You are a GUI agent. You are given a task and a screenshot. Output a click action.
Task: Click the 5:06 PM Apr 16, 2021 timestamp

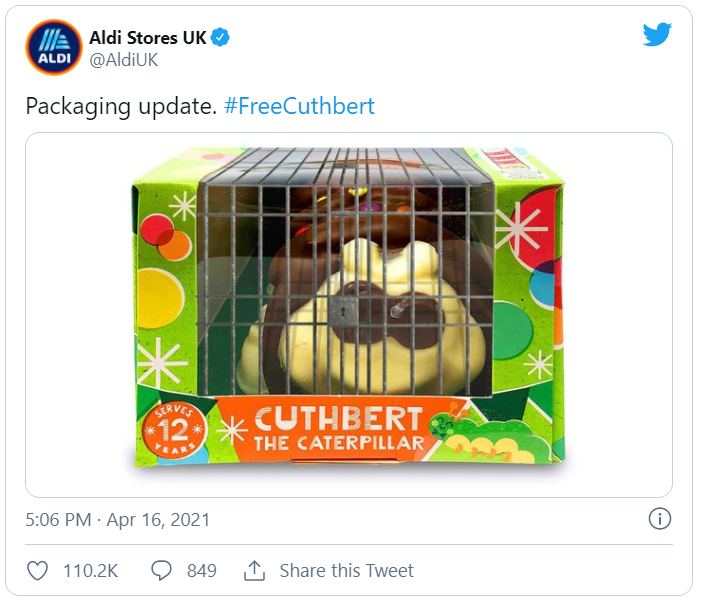pos(117,520)
